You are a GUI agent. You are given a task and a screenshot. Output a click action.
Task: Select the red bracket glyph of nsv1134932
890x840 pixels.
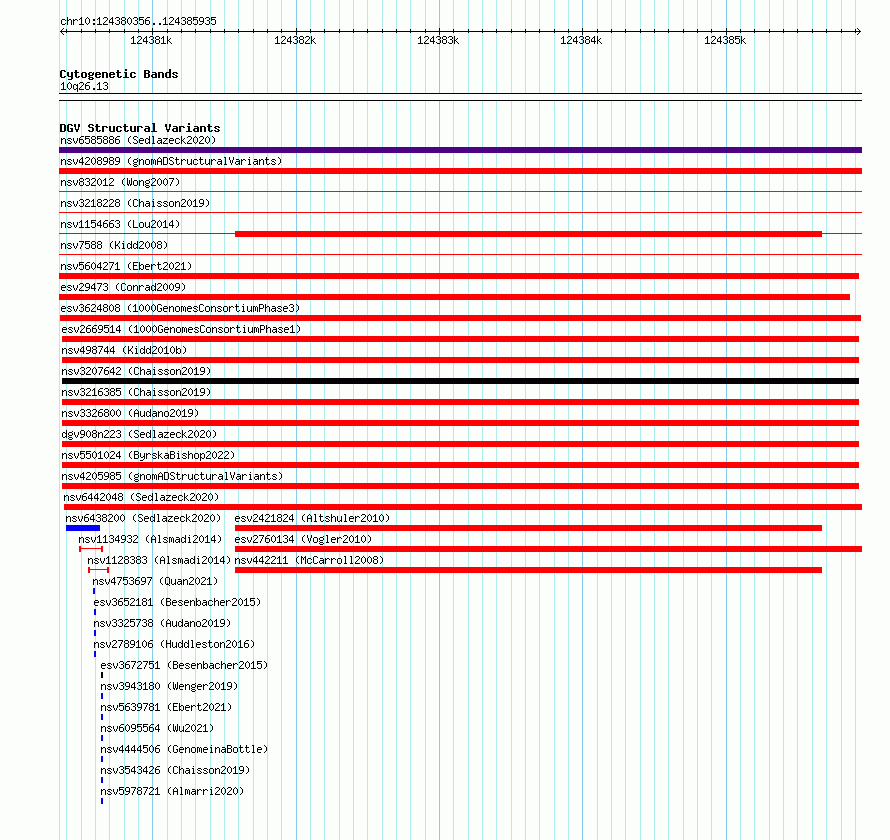click(91, 549)
